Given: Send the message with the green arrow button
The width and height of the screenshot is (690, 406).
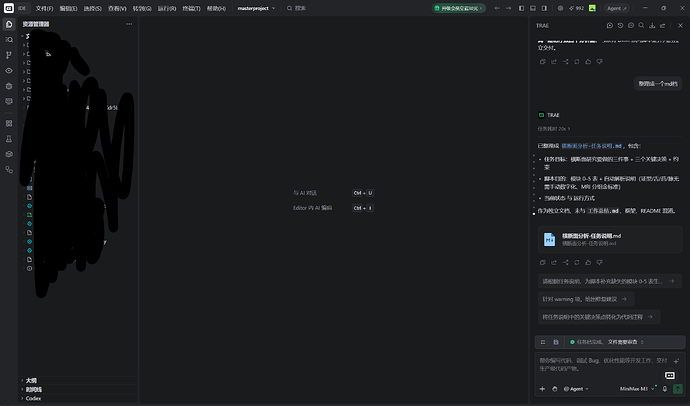Looking at the screenshot, I should click(678, 389).
